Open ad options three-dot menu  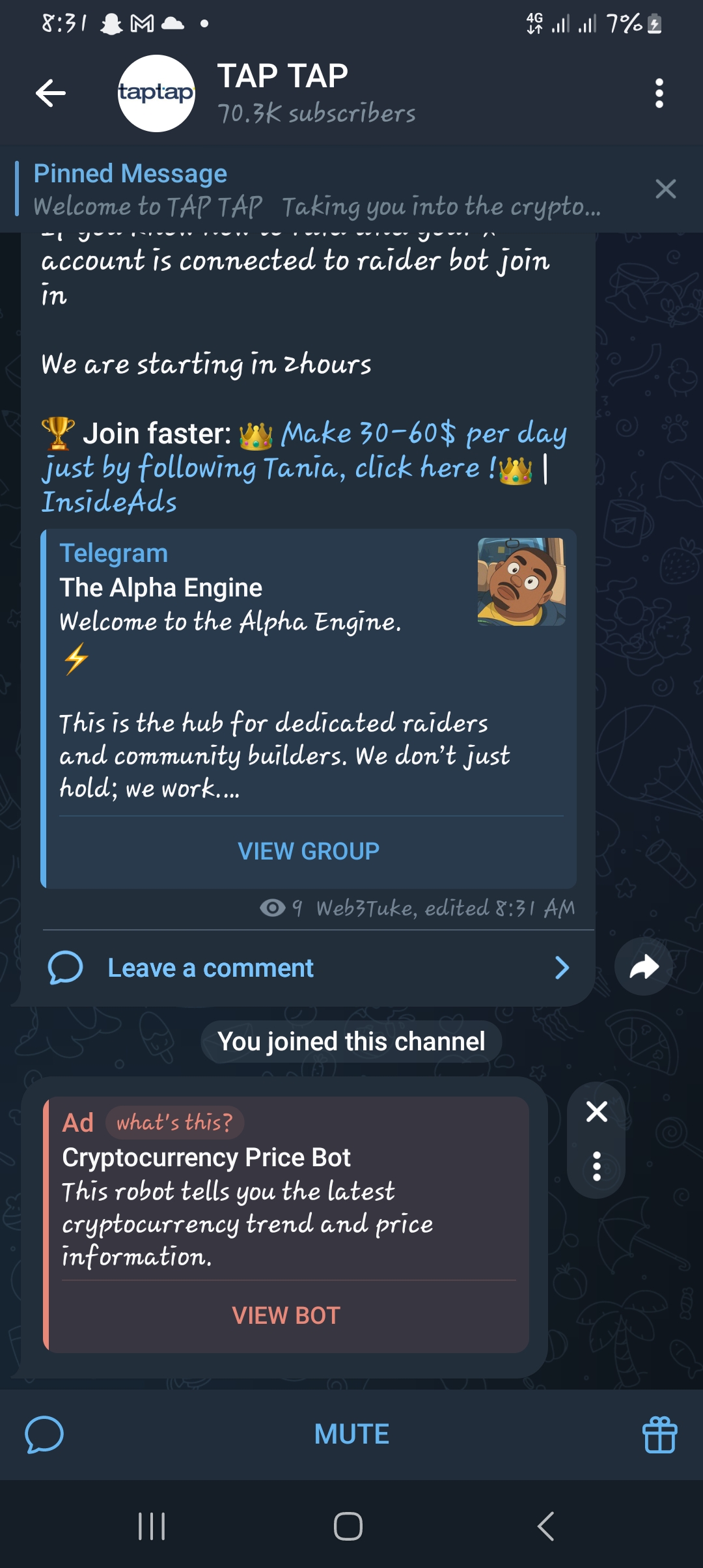[596, 1166]
